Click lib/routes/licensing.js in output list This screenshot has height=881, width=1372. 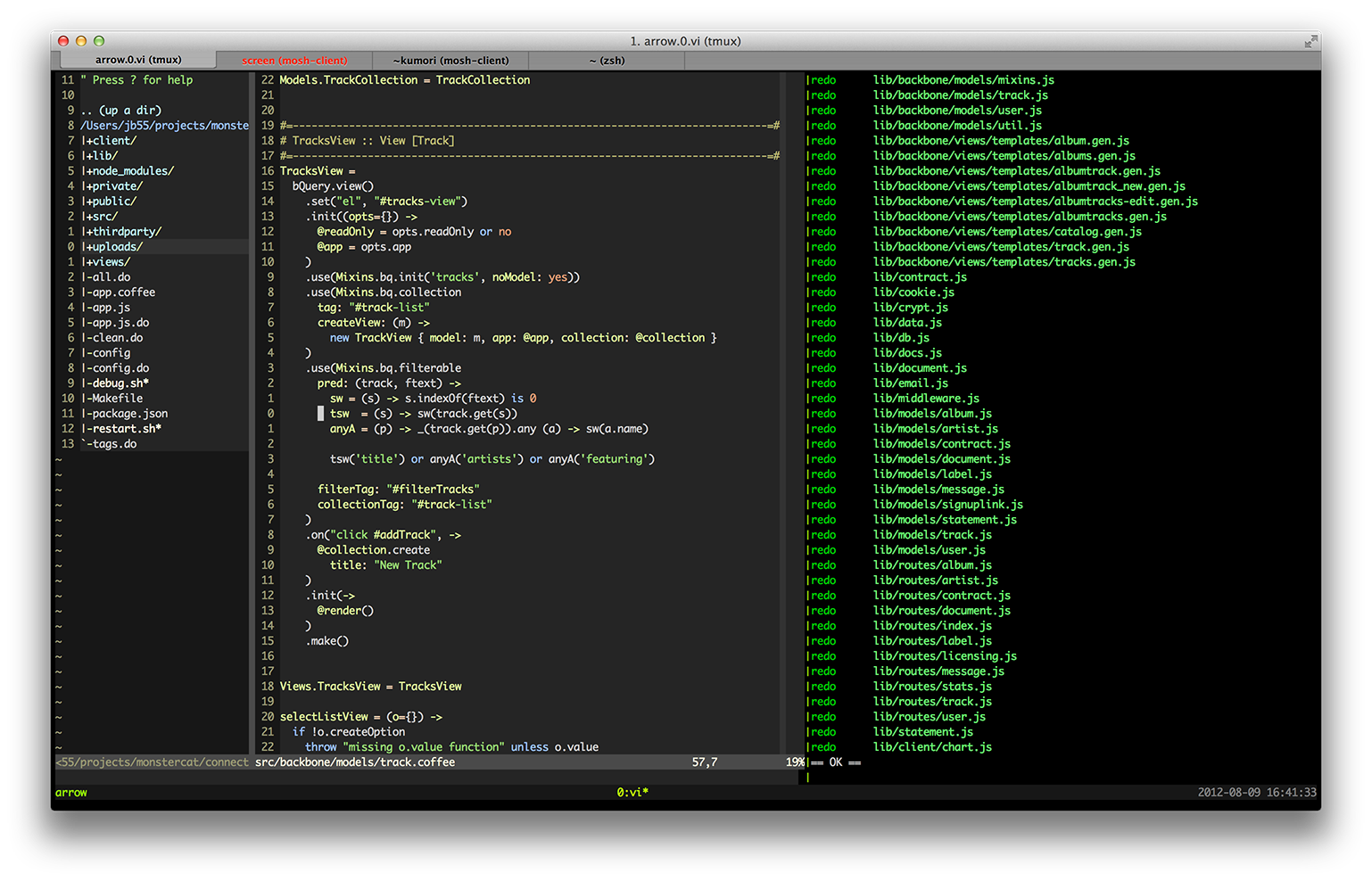click(x=945, y=656)
